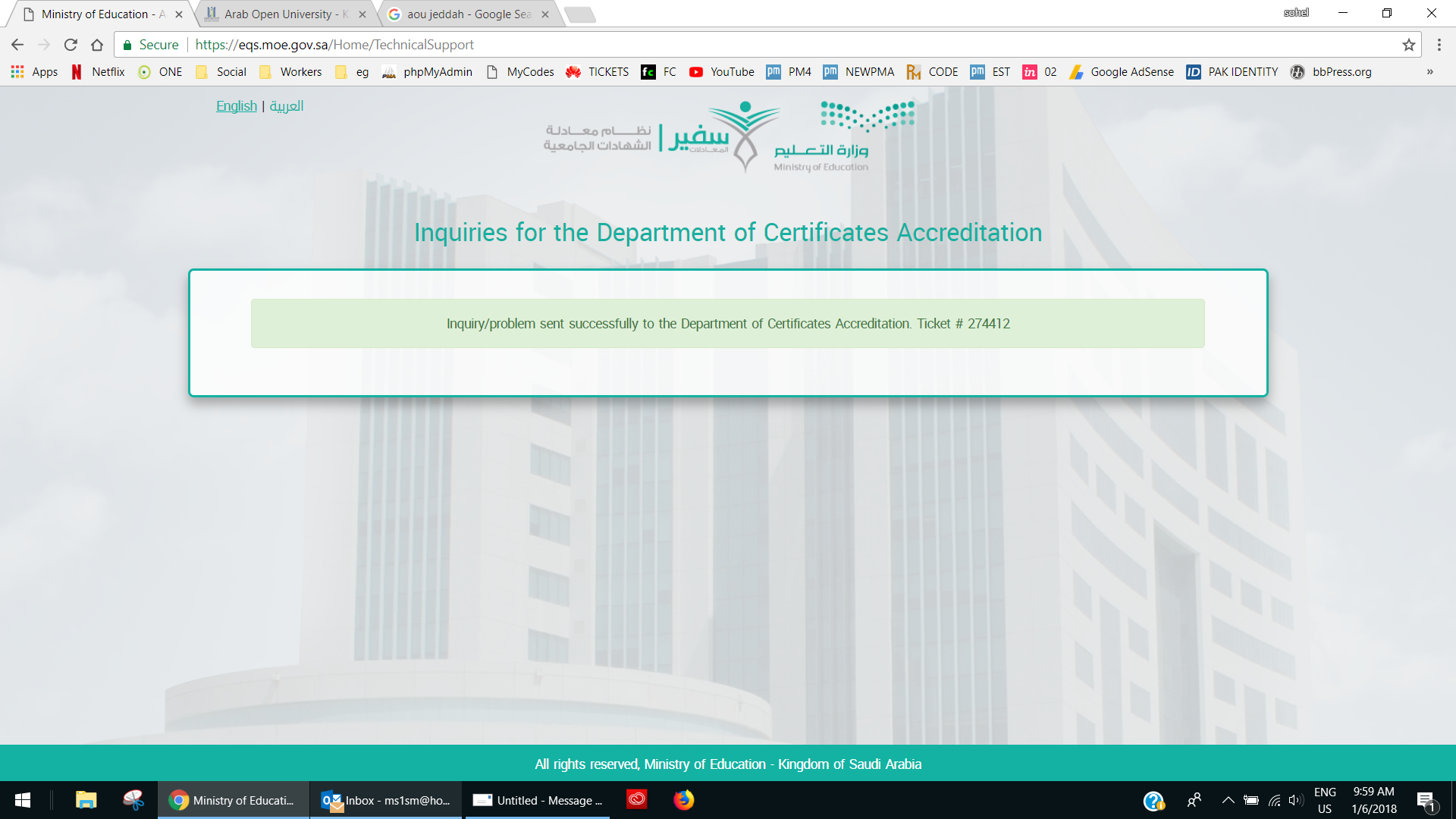
Task: Expand hidden bookmarks overflow chevron
Action: [x=1429, y=72]
